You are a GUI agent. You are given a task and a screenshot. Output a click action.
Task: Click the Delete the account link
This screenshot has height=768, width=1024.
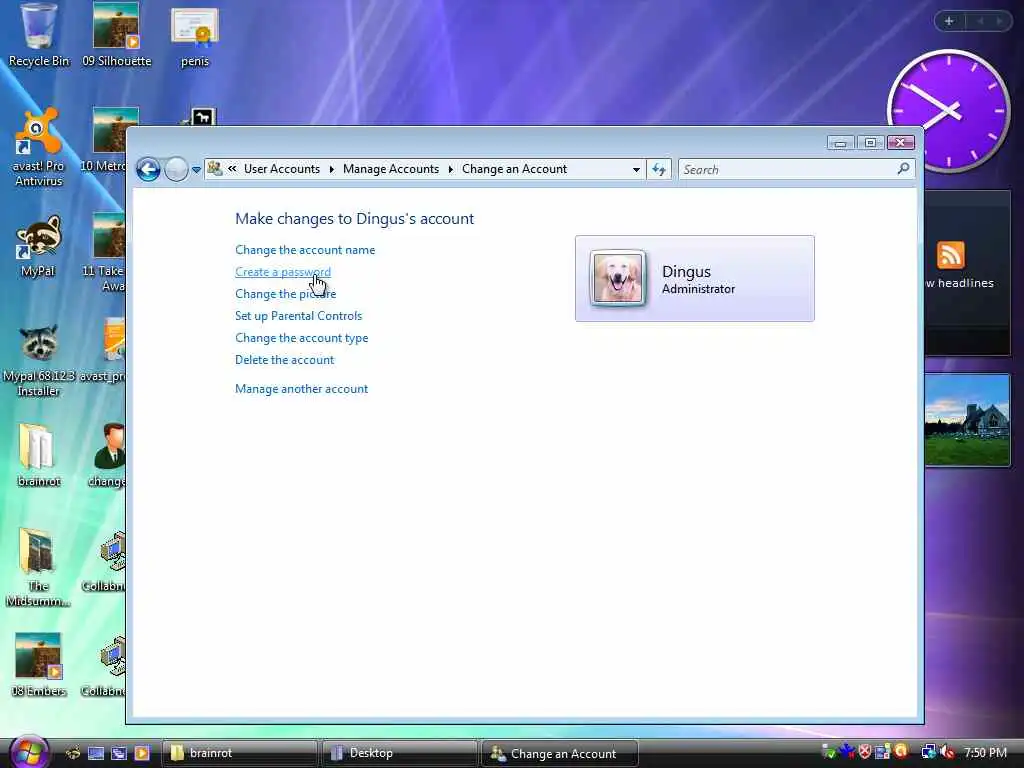pos(284,360)
